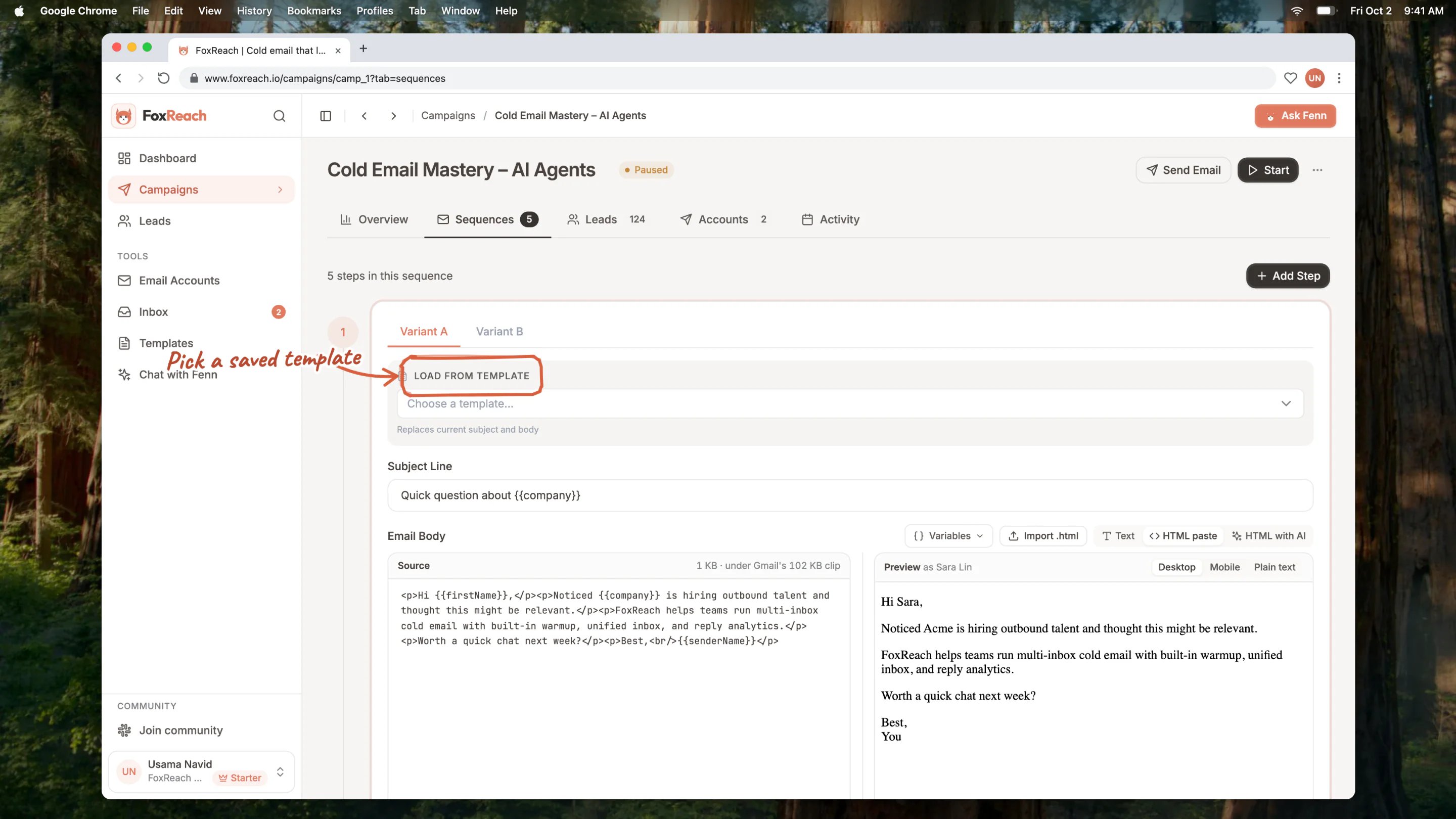Viewport: 1456px width, 819px height.
Task: Click the heart bookmark icon in address bar
Action: (1290, 78)
